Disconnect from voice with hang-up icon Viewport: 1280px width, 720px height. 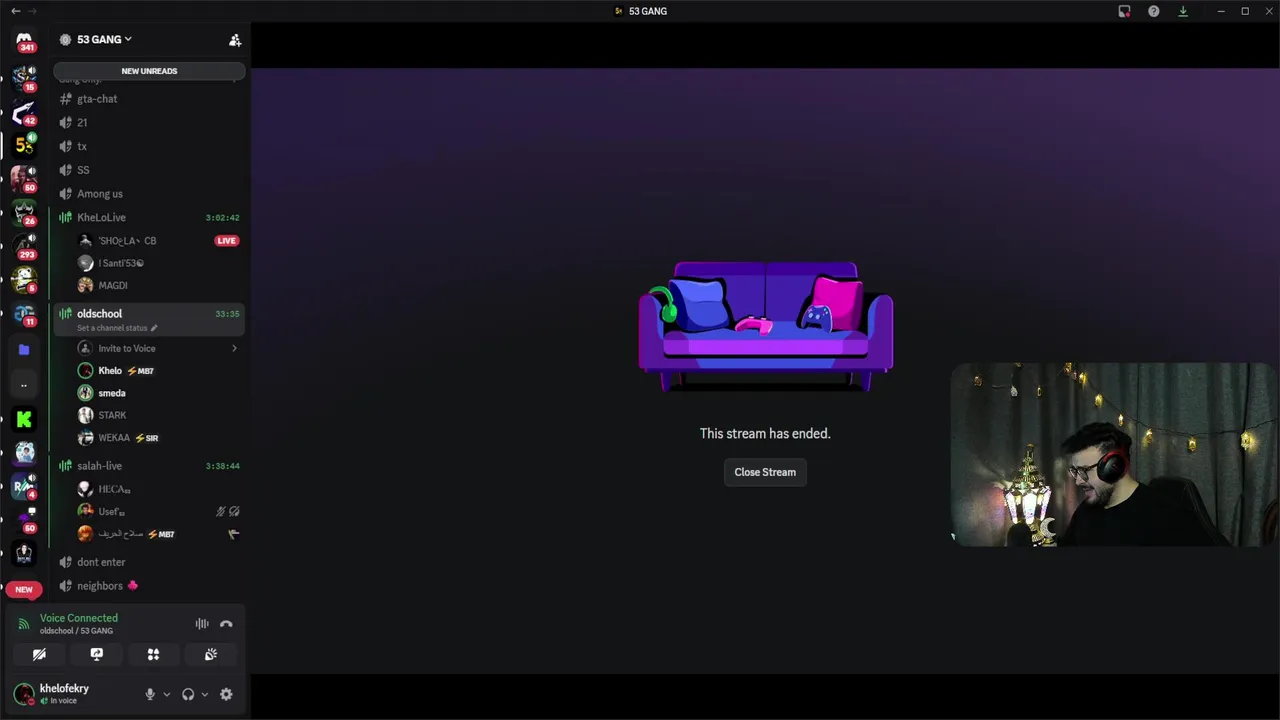coord(226,624)
